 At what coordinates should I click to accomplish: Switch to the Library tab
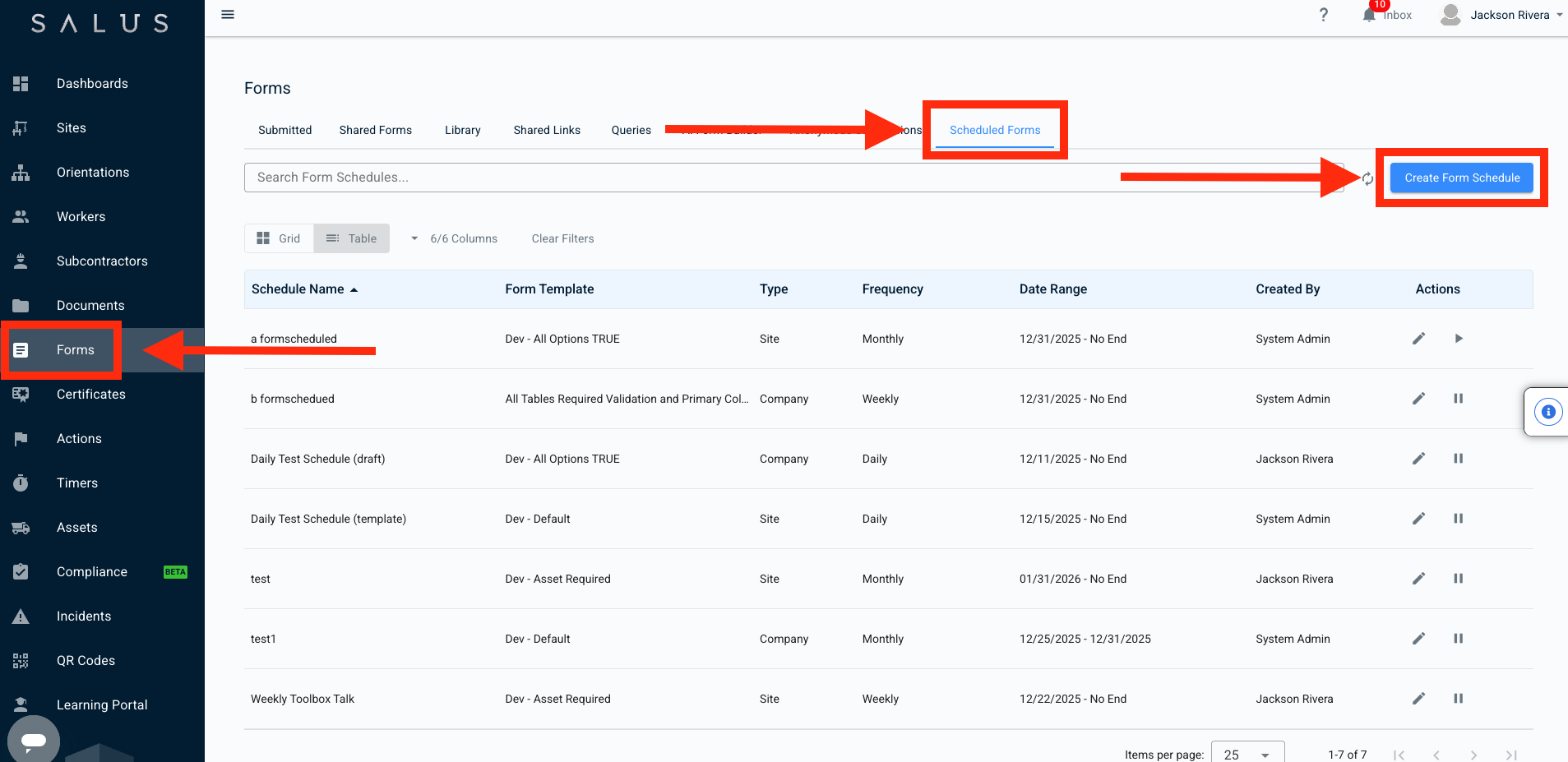(x=462, y=130)
